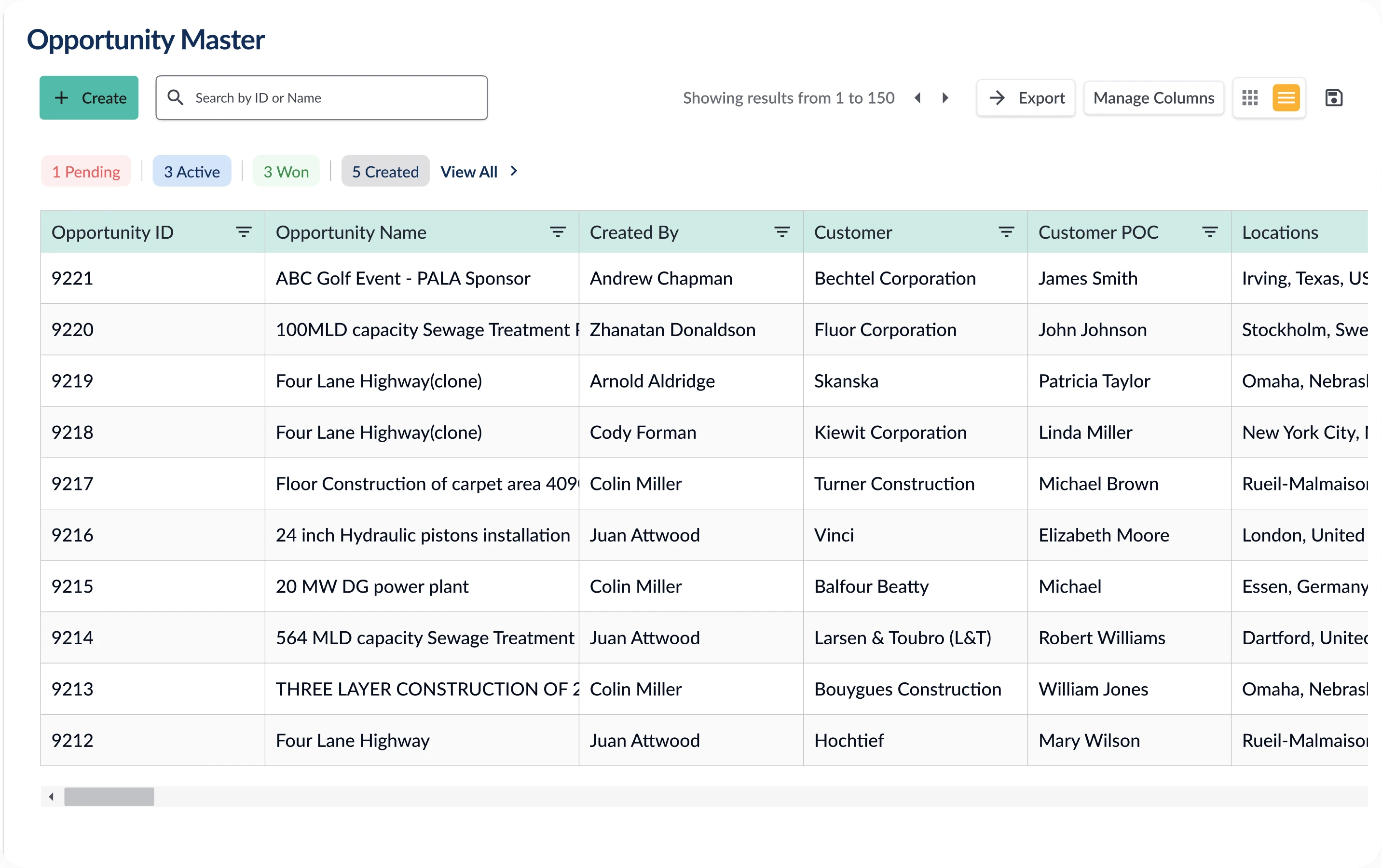Open filter on Customer POC column
The image size is (1382, 868).
click(x=1210, y=232)
